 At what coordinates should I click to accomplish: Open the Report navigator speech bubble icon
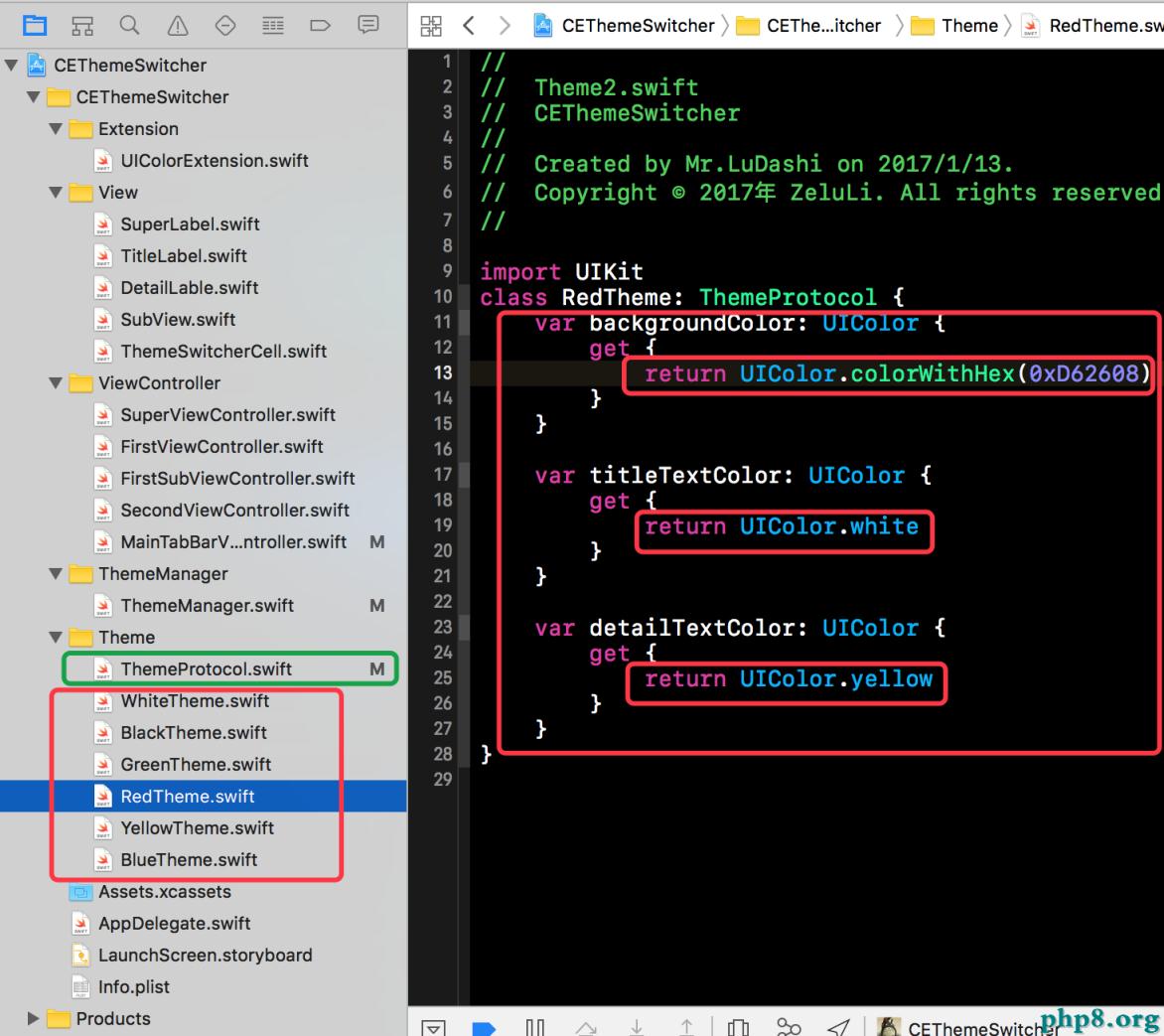point(367,25)
